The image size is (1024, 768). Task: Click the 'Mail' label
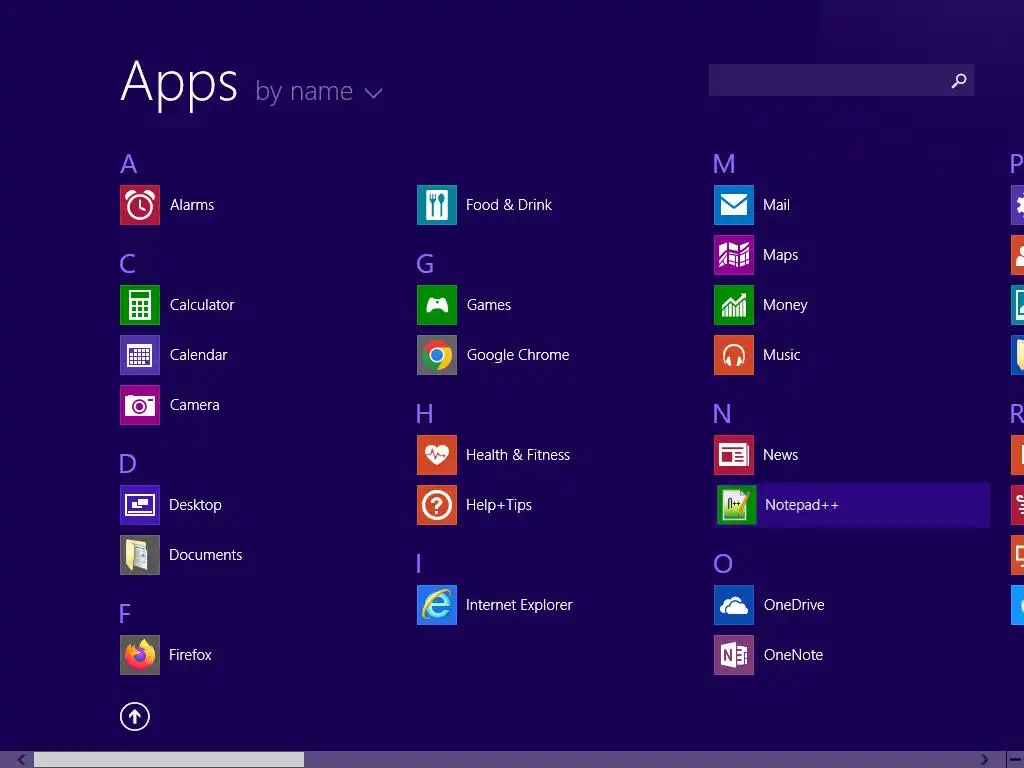pyautogui.click(x=776, y=205)
